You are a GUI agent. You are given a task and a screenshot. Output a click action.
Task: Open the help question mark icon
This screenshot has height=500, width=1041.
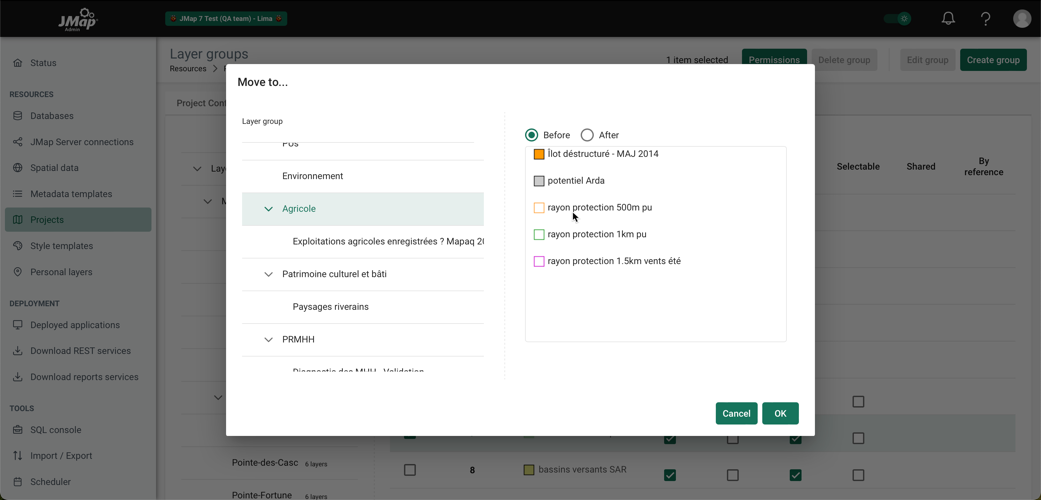pos(985,18)
